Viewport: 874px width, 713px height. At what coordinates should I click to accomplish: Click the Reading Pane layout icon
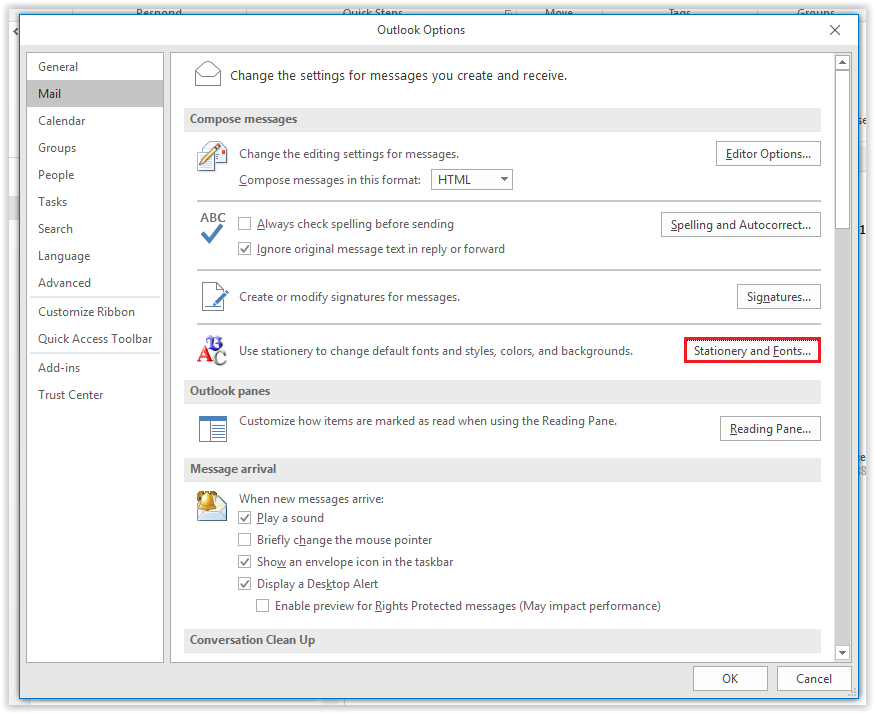click(x=212, y=429)
